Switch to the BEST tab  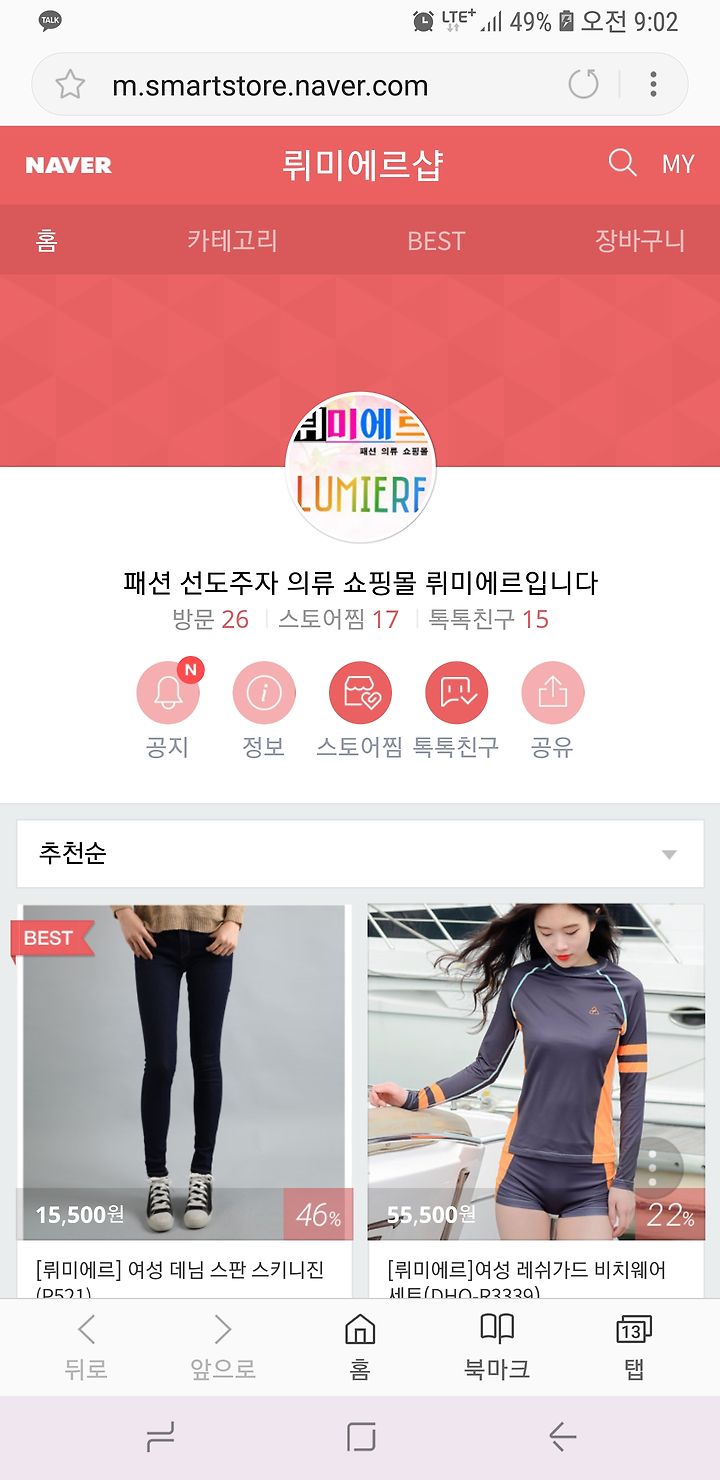pyautogui.click(x=436, y=241)
